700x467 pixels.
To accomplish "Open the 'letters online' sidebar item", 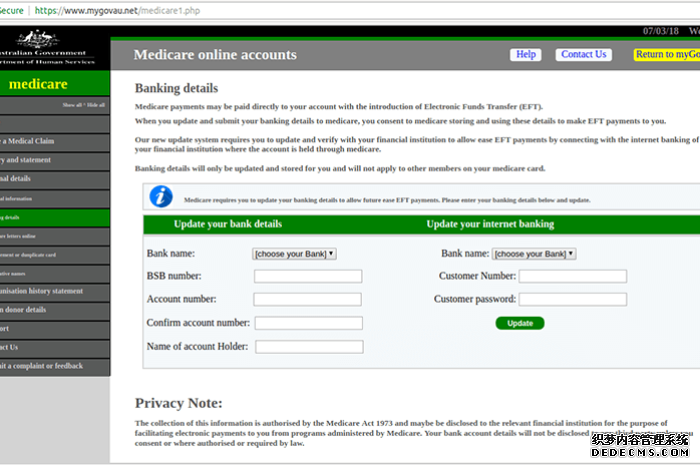I will tap(54, 236).
